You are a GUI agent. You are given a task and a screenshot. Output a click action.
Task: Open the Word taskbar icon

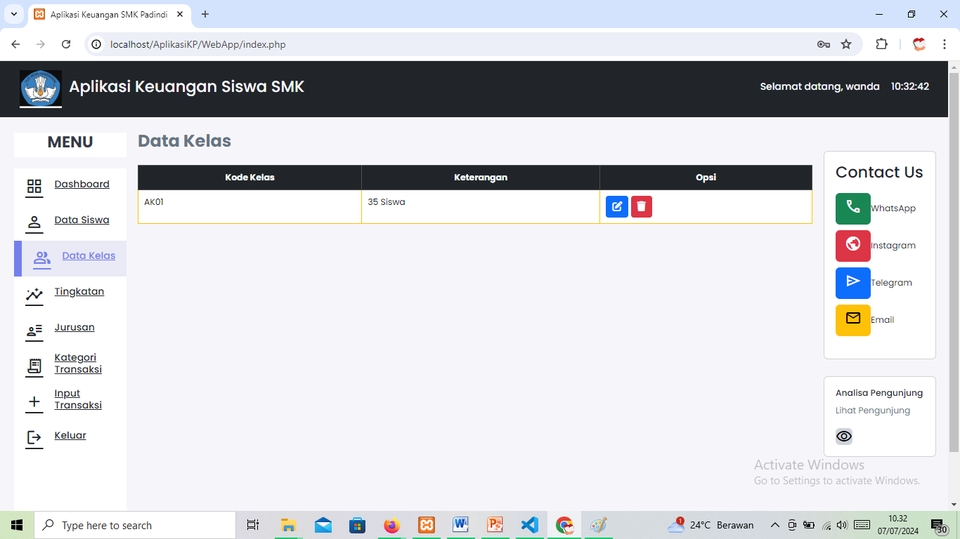[460, 525]
